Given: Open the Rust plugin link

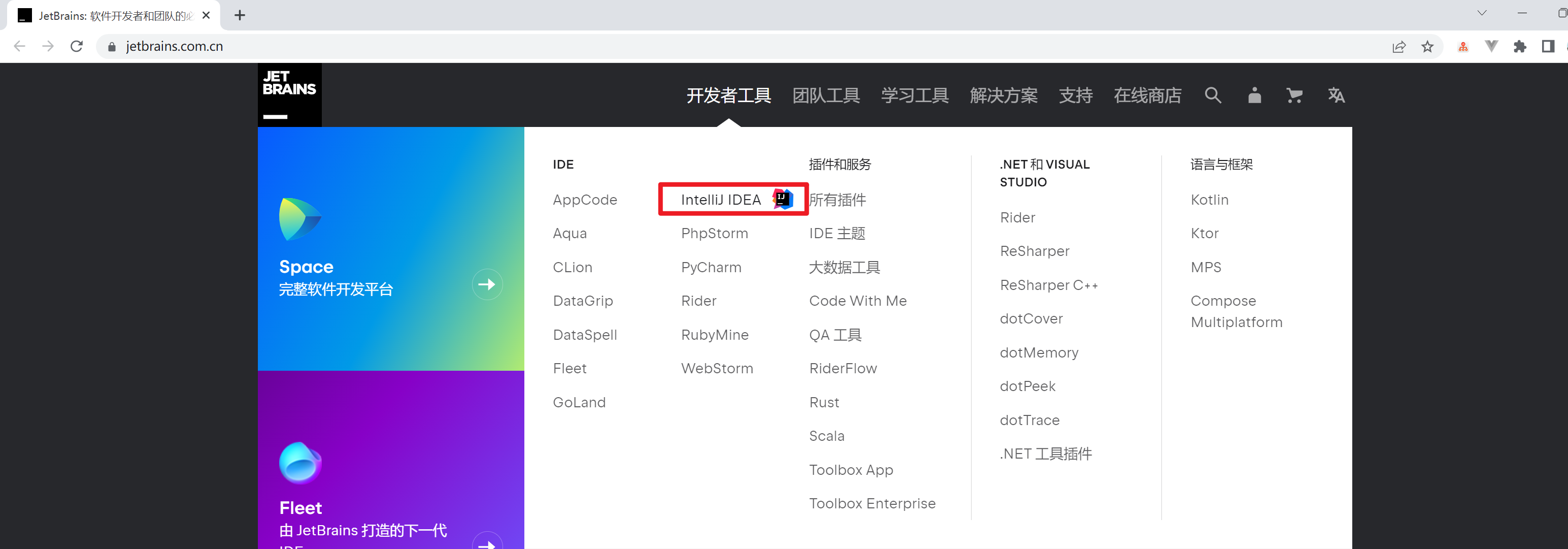Looking at the screenshot, I should click(824, 402).
